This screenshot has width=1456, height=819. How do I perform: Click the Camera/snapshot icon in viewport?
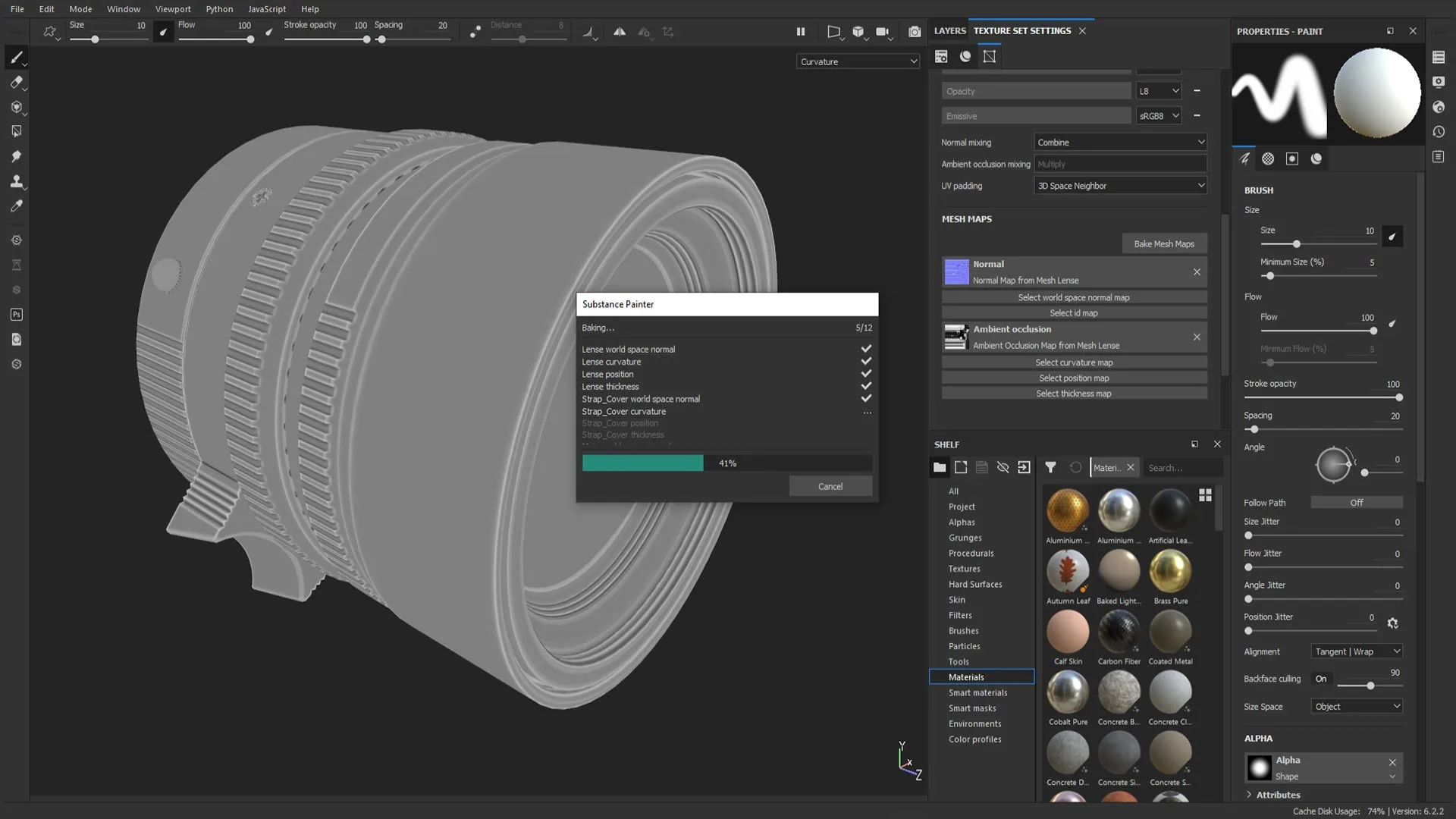(915, 32)
